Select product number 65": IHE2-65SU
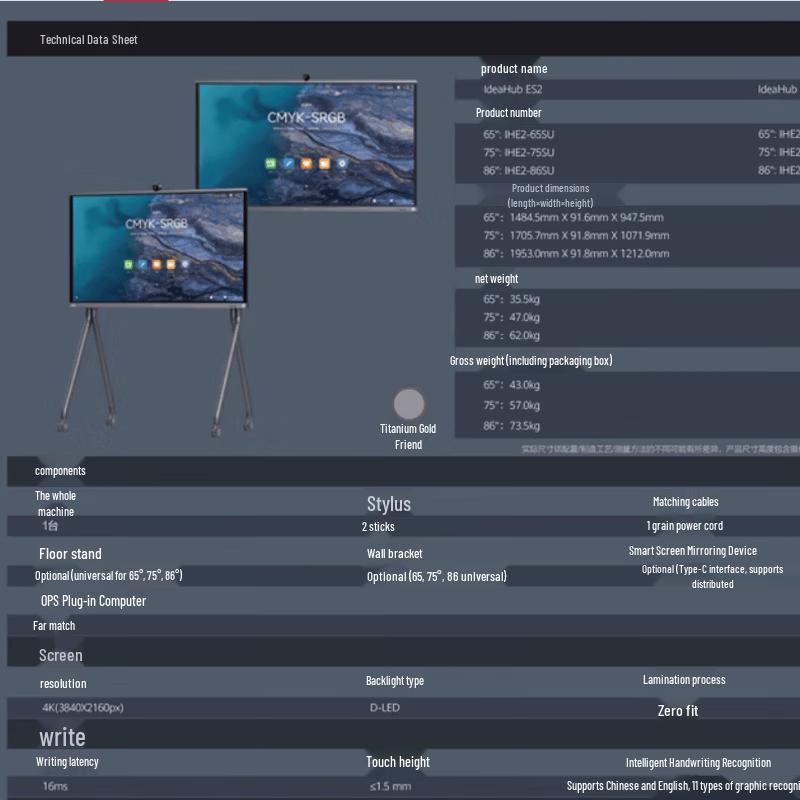This screenshot has height=800, width=800. [518, 135]
